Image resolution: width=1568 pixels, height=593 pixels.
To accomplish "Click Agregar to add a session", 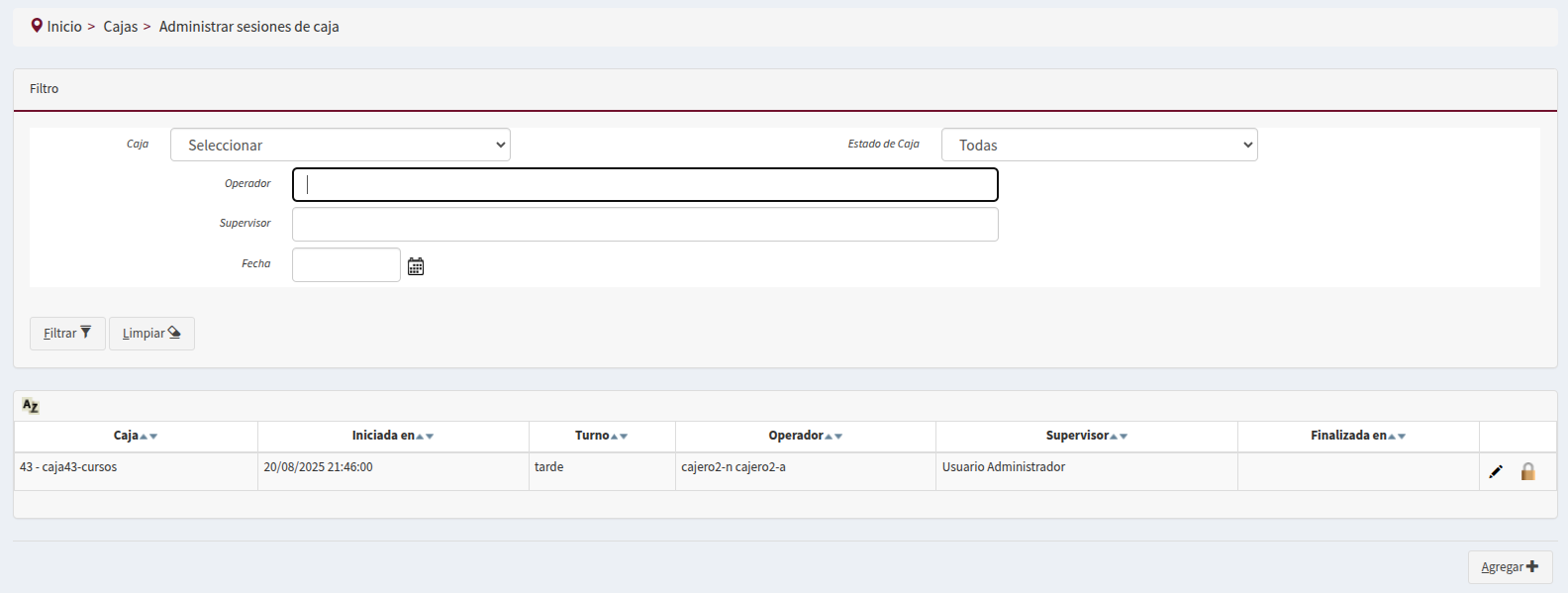I will click(1509, 567).
